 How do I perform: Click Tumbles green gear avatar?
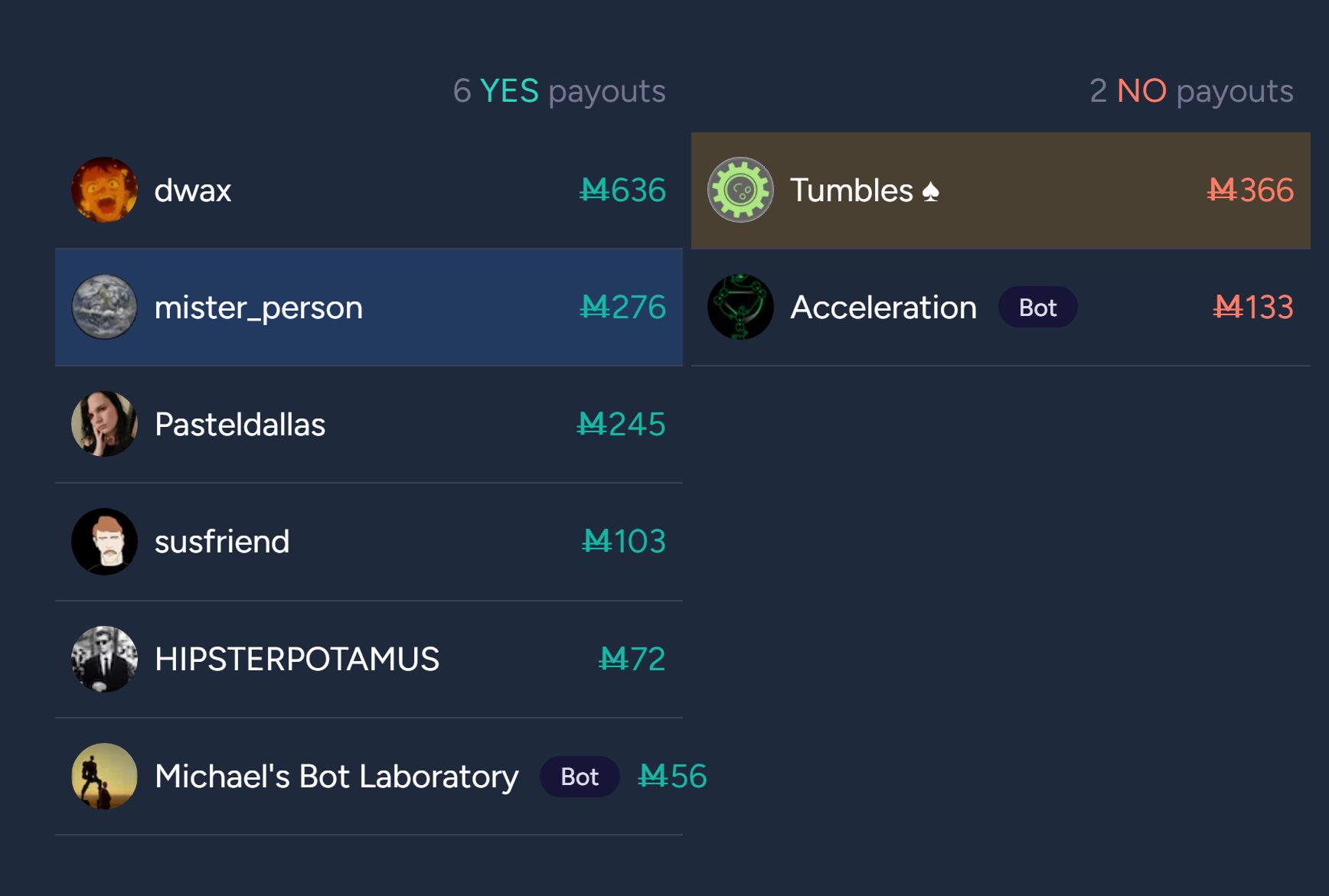[740, 190]
